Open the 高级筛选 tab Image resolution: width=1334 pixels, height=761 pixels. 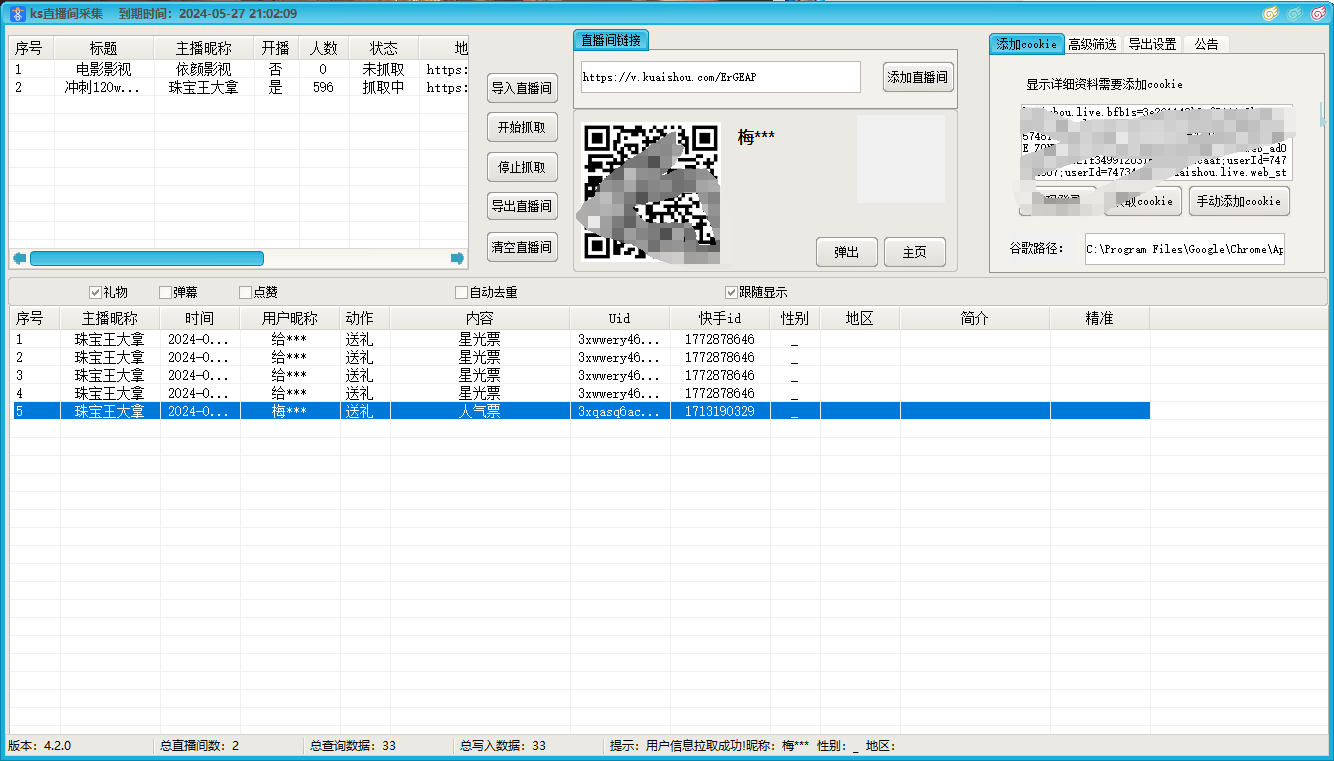pos(1092,44)
